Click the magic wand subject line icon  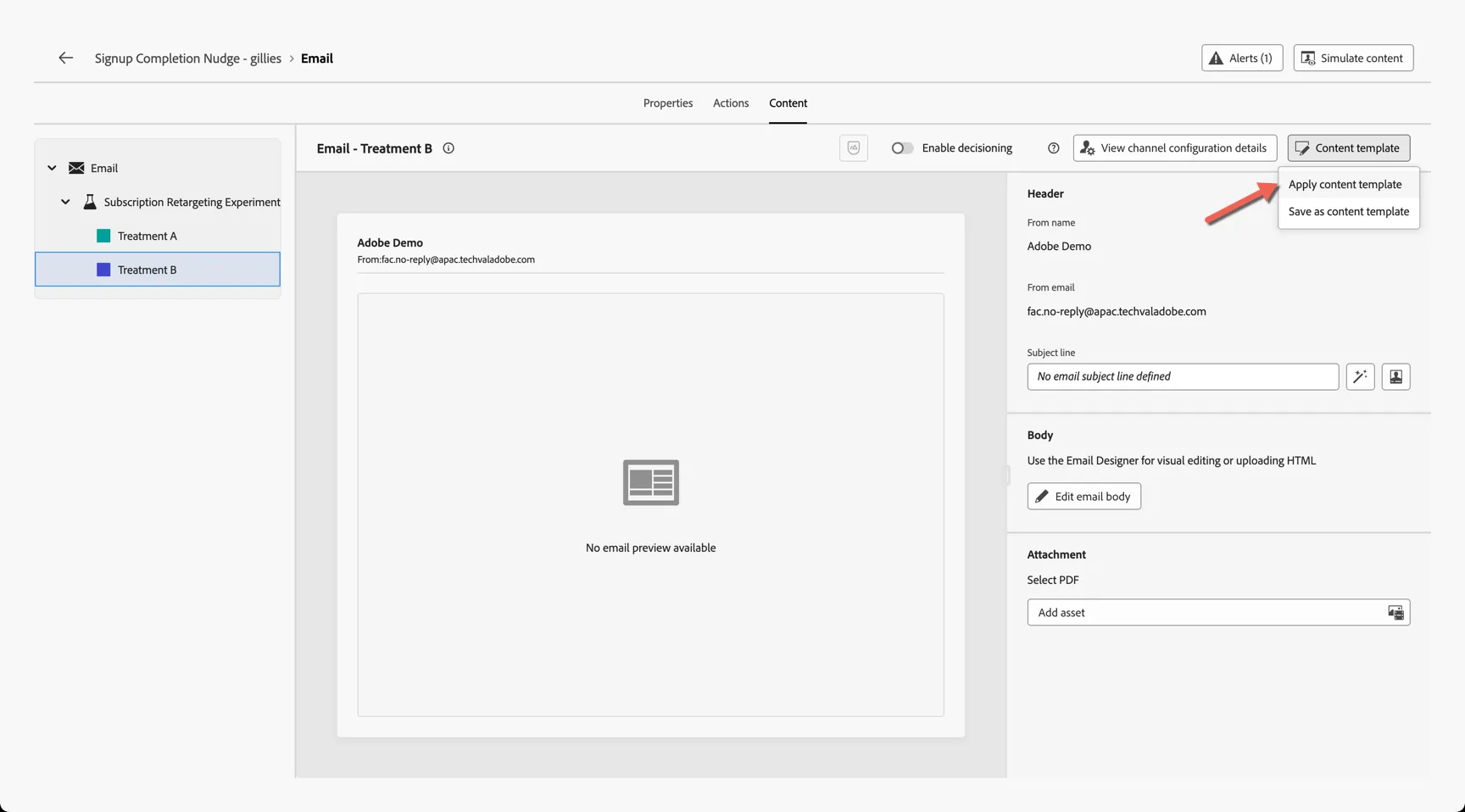(x=1360, y=376)
